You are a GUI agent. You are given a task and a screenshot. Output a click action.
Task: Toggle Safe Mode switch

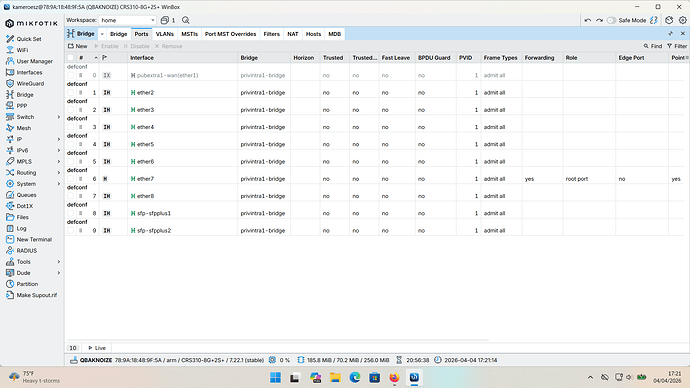click(x=611, y=20)
